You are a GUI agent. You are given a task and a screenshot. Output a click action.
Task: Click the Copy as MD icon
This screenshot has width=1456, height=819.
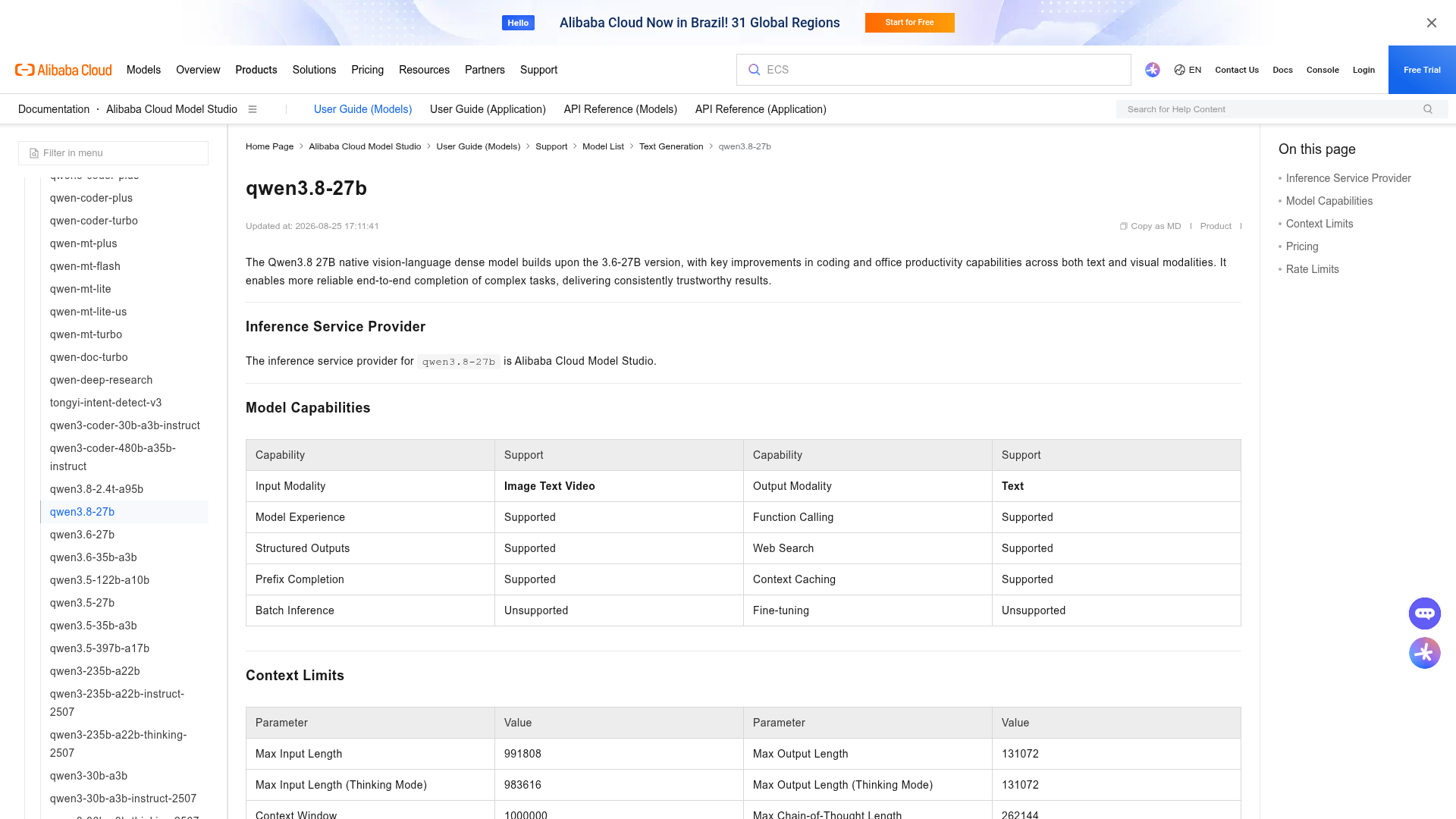(1124, 226)
